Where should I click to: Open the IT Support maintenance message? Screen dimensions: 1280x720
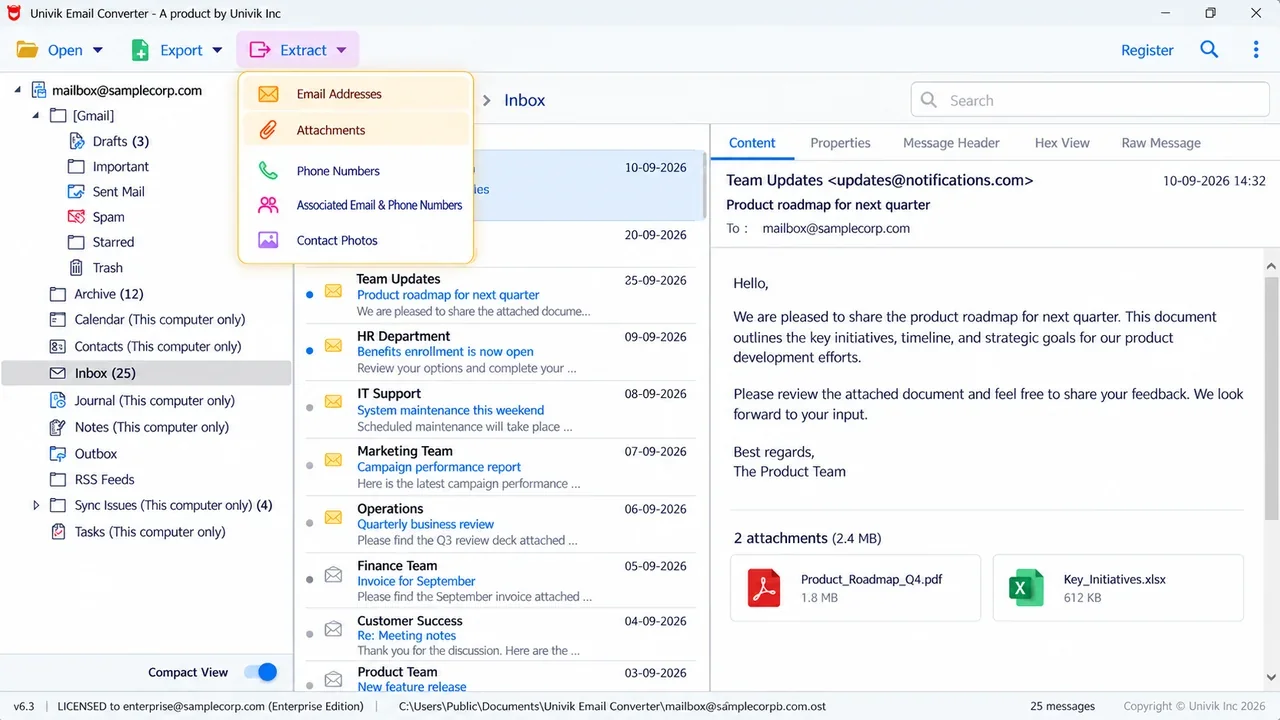click(x=500, y=410)
